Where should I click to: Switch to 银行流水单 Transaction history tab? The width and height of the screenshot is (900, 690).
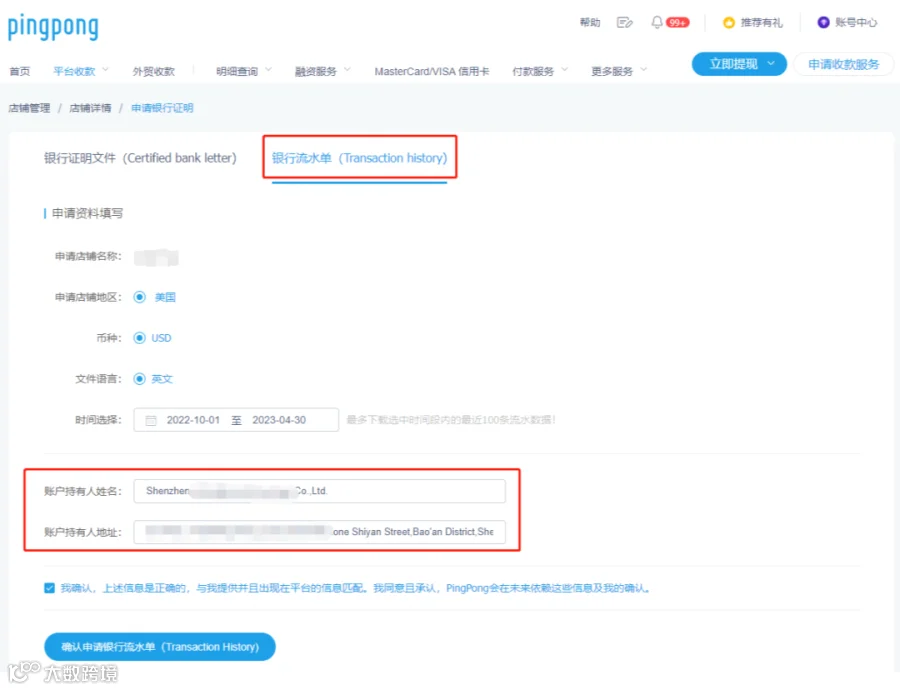point(359,157)
